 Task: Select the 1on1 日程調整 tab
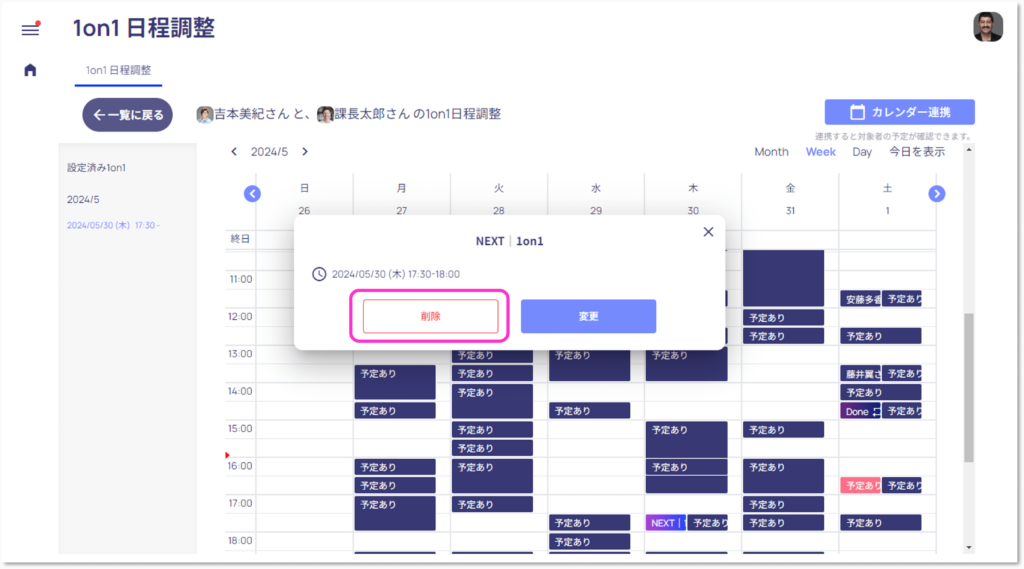click(118, 70)
